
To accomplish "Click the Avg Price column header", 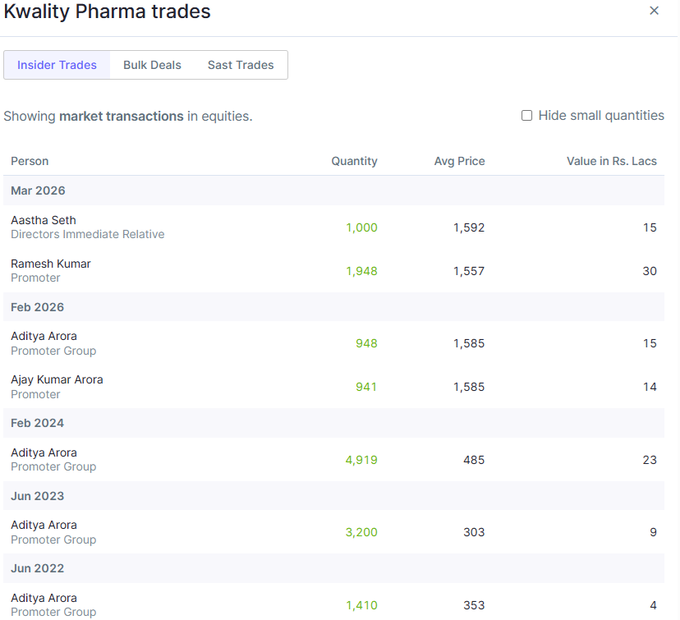I will point(459,161).
